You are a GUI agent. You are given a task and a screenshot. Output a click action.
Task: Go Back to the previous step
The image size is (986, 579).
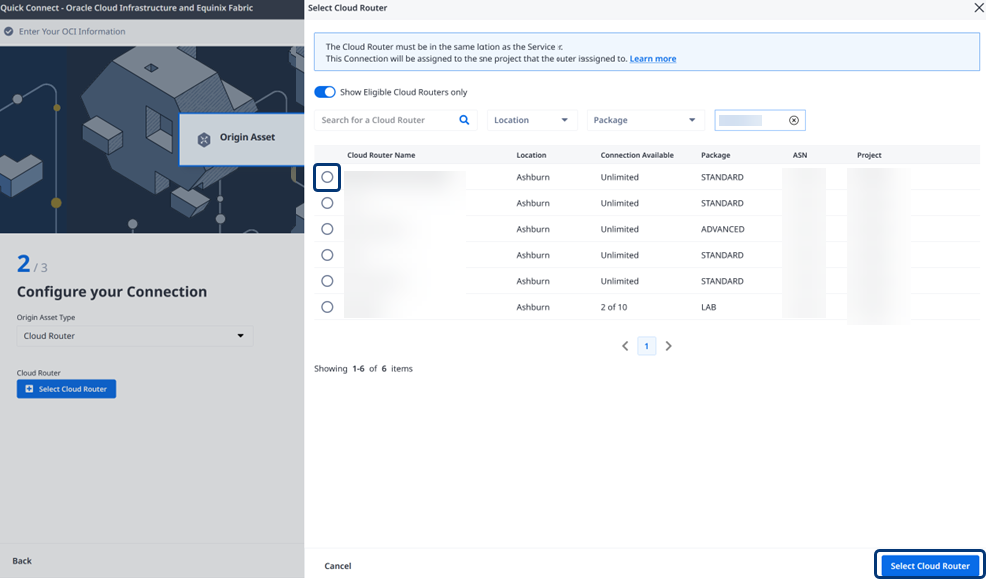(22, 561)
